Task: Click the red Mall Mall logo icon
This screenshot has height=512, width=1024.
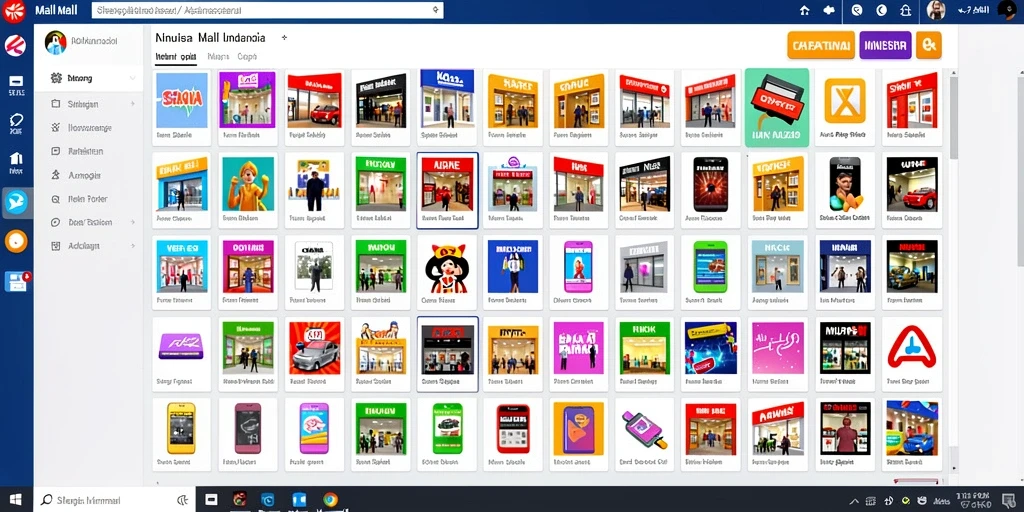Action: (x=14, y=10)
